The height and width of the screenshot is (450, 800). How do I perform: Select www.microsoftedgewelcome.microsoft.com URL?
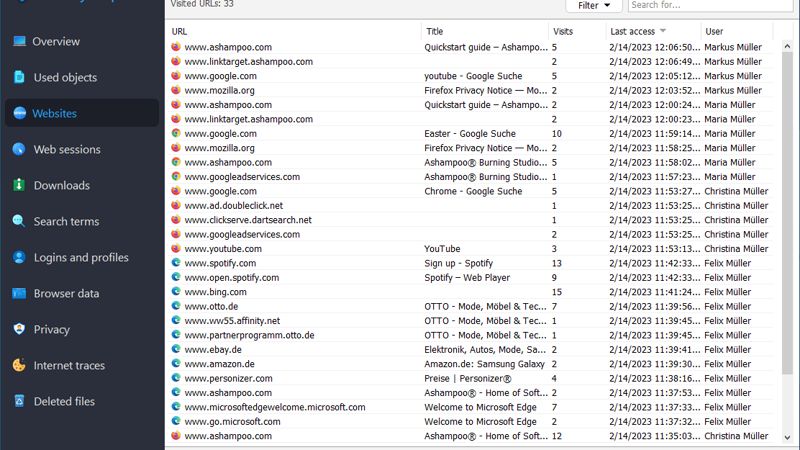click(274, 407)
